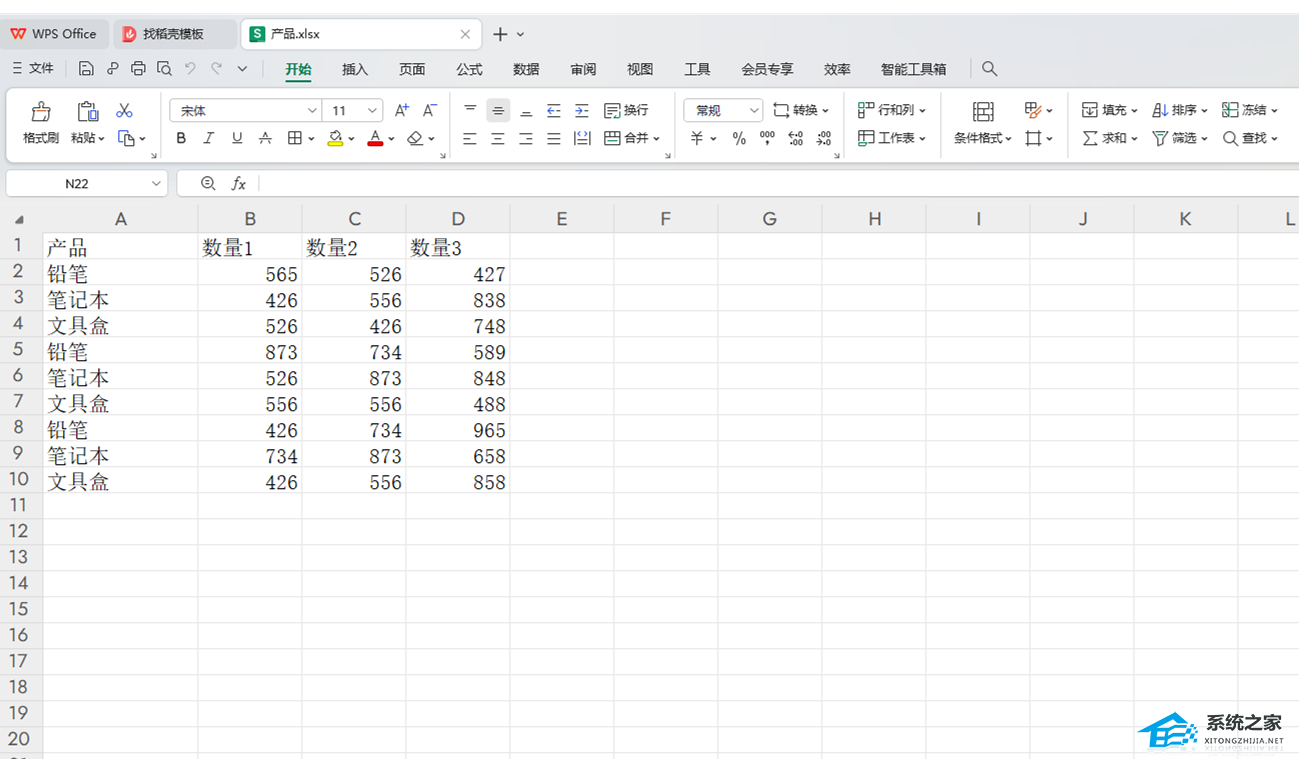Image resolution: width=1299 pixels, height=759 pixels.
Task: Open fill color dropdown arrow
Action: tap(351, 139)
